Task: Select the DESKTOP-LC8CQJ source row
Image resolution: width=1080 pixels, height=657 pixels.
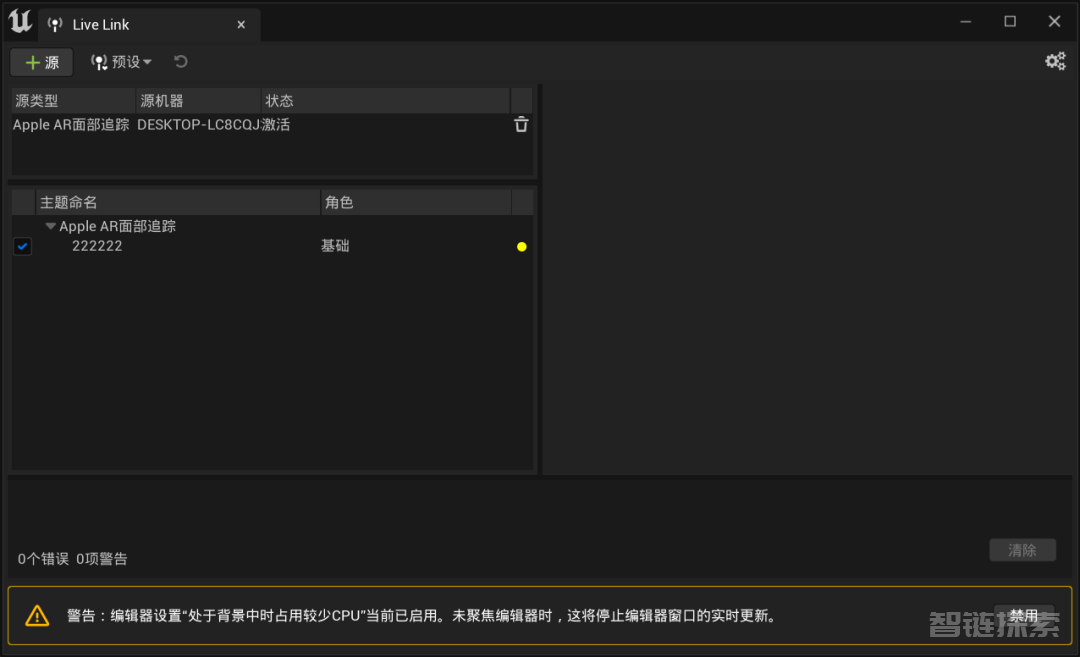Action: (x=198, y=125)
